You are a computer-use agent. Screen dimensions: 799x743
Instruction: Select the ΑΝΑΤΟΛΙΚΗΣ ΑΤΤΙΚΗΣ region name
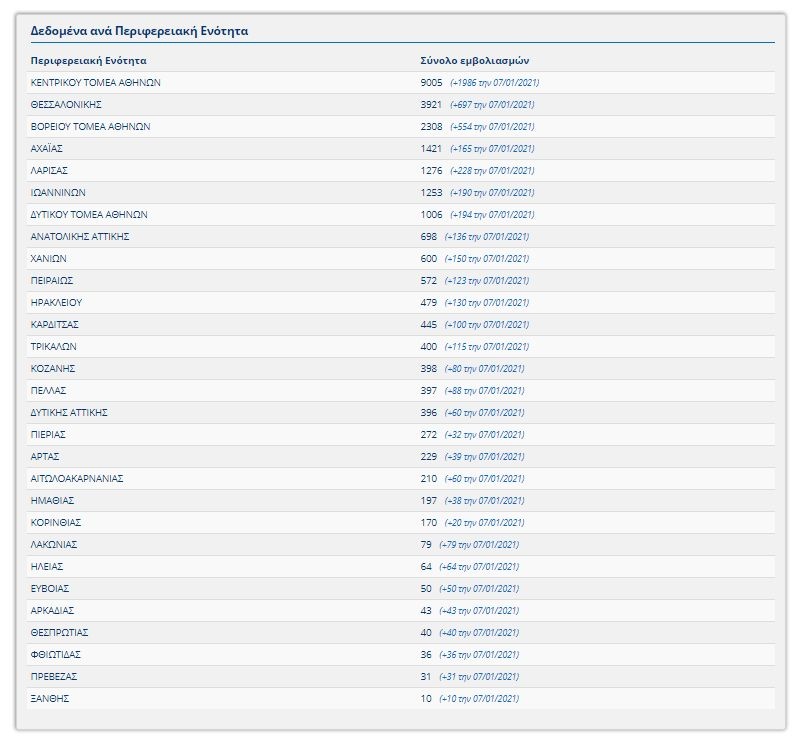80,237
